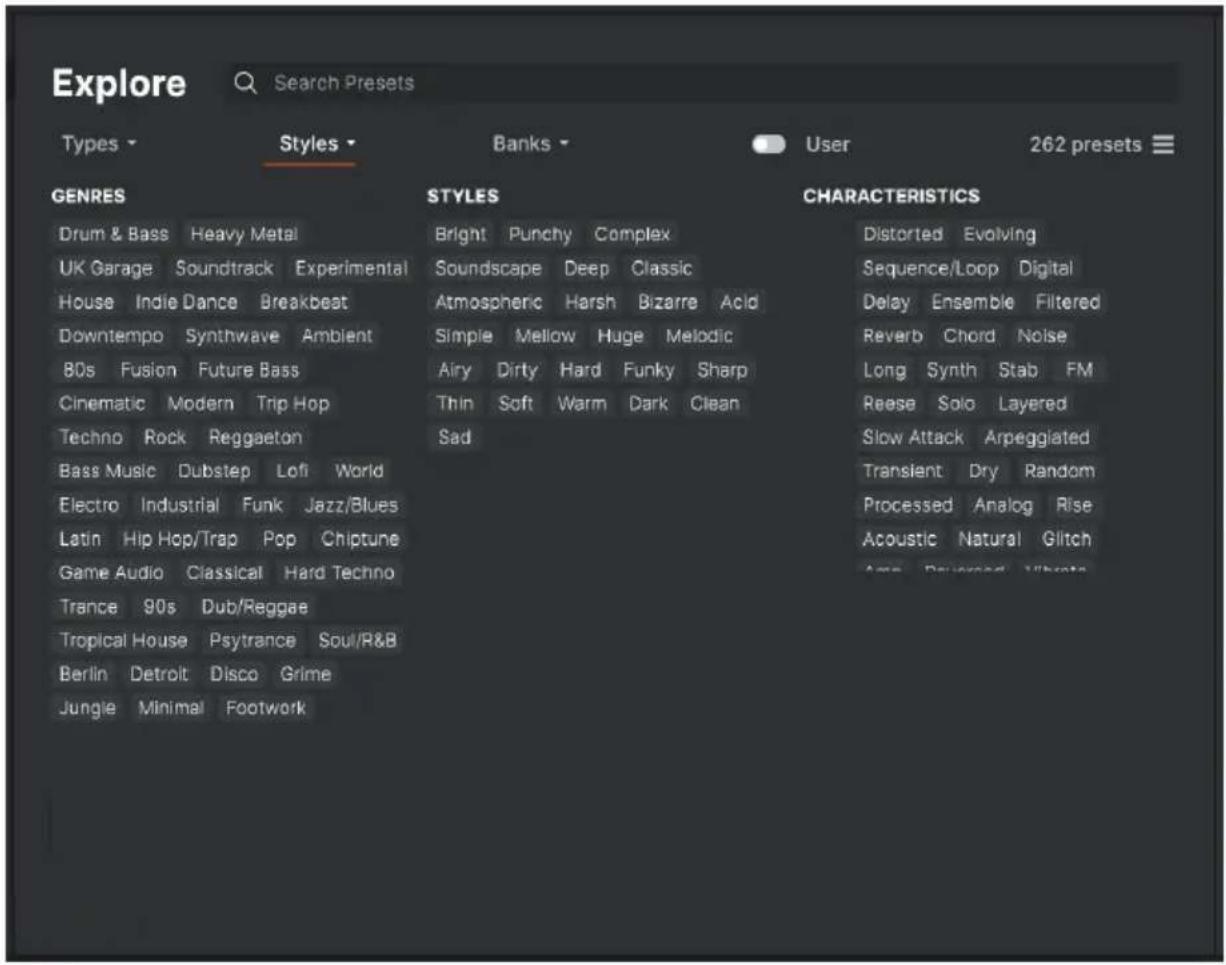Select the Distorted characteristic tag

[903, 235]
